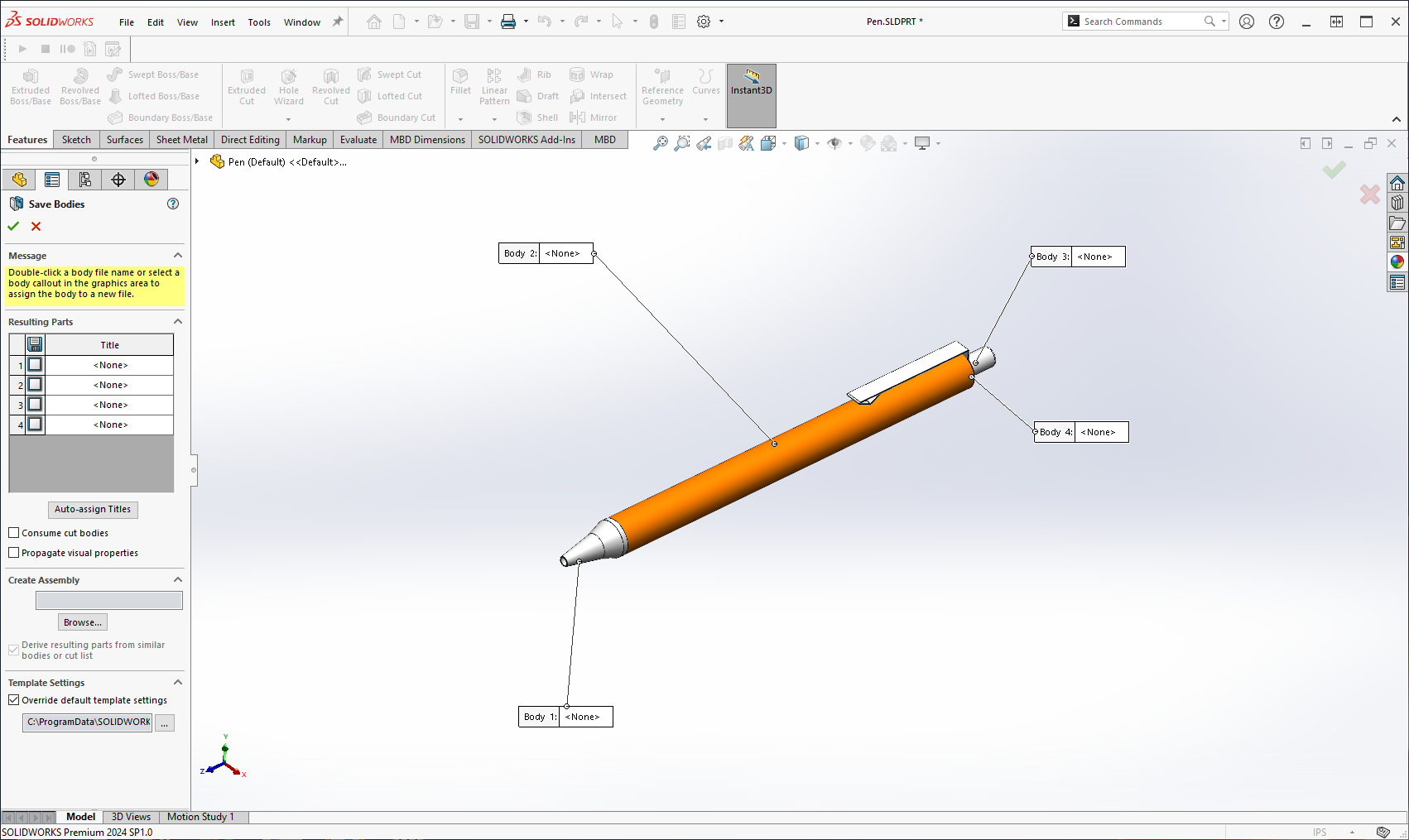Collapse the Message section

point(178,256)
